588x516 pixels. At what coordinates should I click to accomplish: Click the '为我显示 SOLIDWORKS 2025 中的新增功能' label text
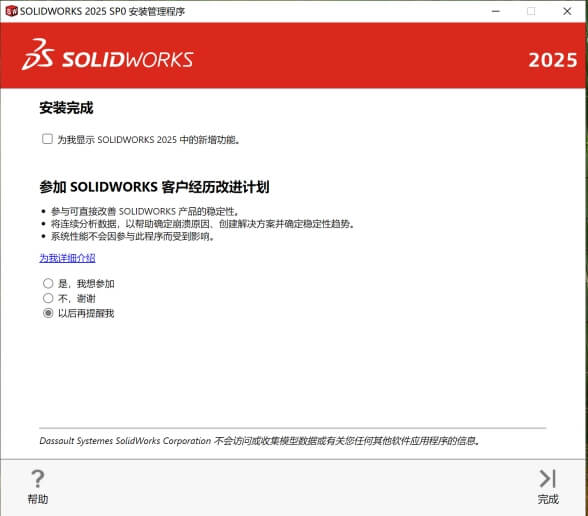point(148,140)
